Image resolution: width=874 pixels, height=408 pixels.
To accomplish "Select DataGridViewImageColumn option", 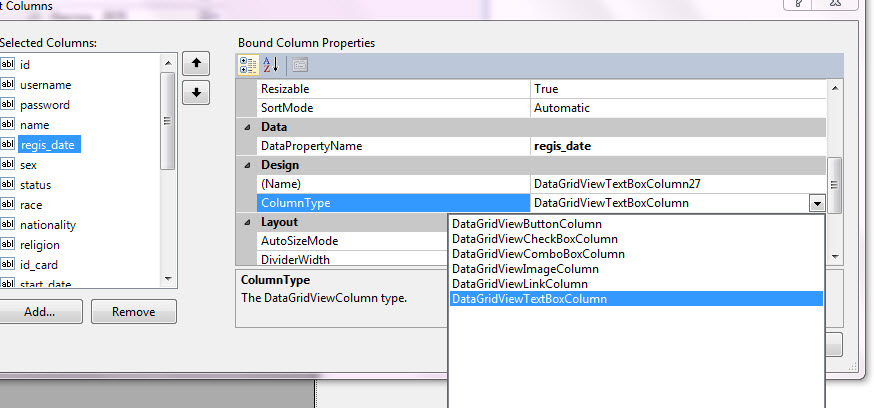I will (525, 269).
